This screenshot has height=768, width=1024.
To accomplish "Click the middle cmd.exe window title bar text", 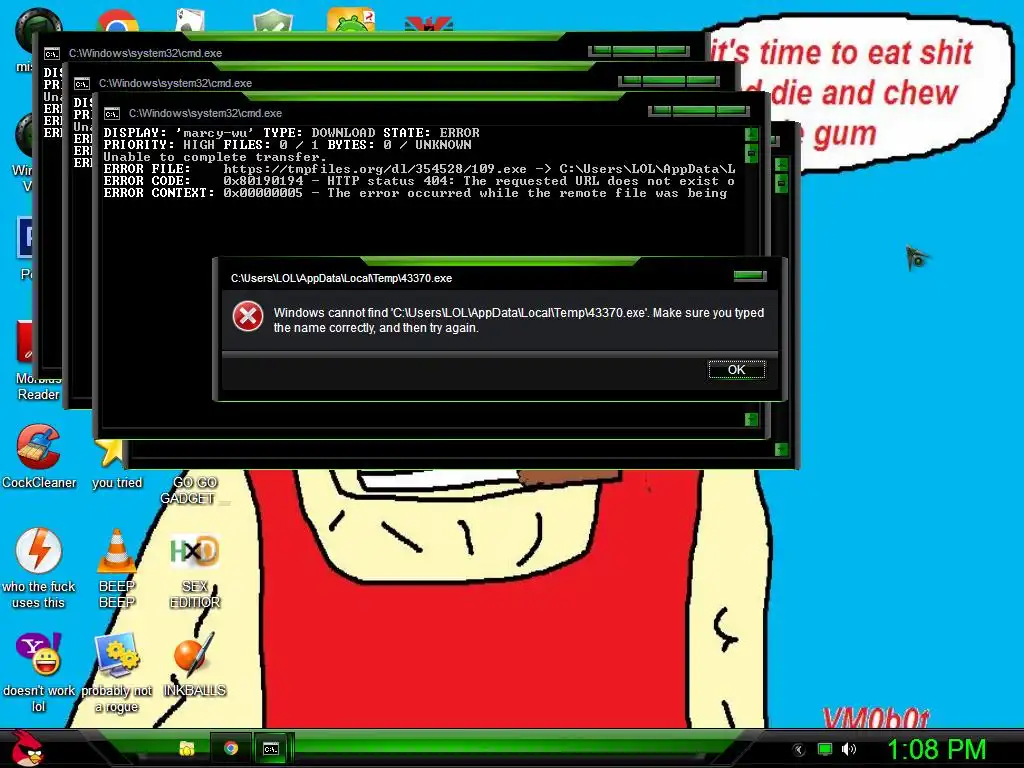I will click(175, 83).
